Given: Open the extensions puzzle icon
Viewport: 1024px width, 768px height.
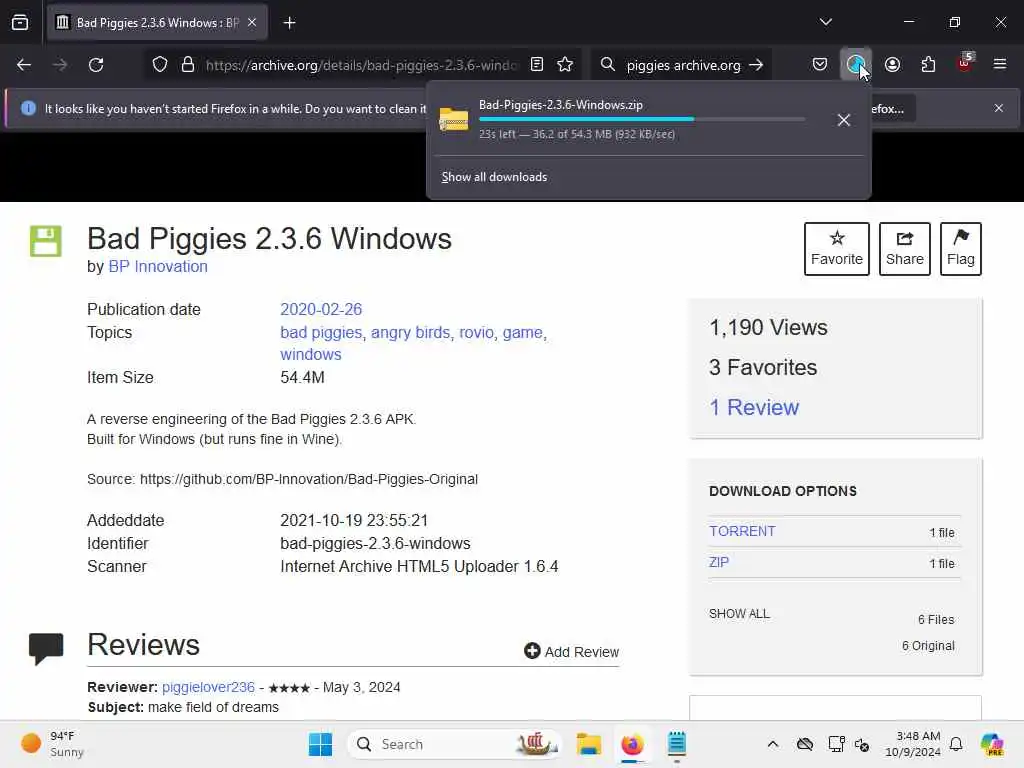Looking at the screenshot, I should click(x=928, y=64).
